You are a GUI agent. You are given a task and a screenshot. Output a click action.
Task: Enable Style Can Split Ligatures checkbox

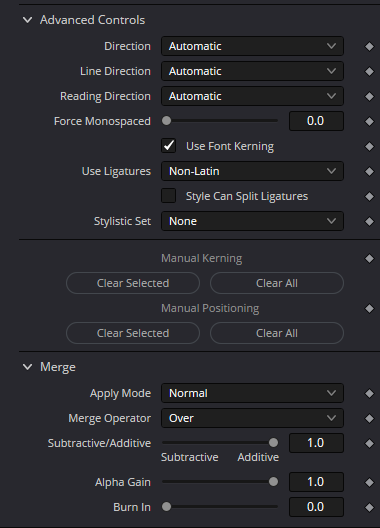[x=168, y=196]
